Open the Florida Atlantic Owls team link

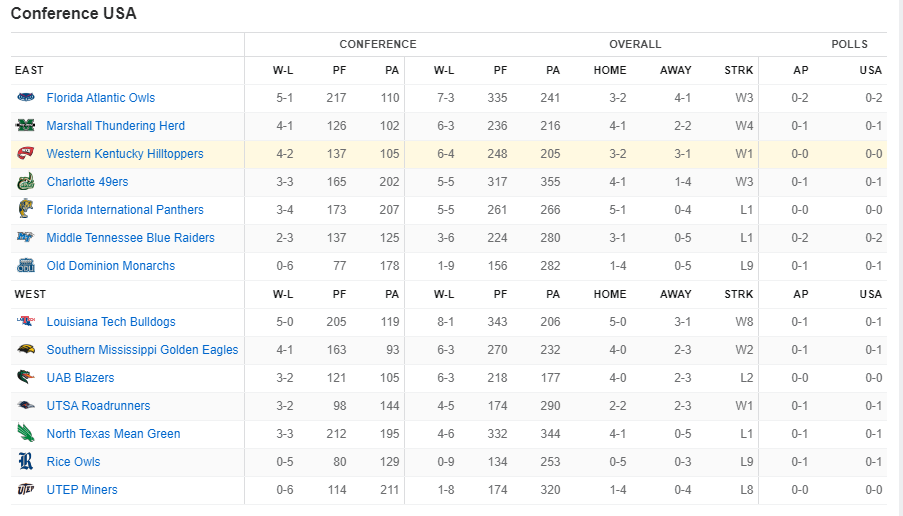(x=100, y=98)
